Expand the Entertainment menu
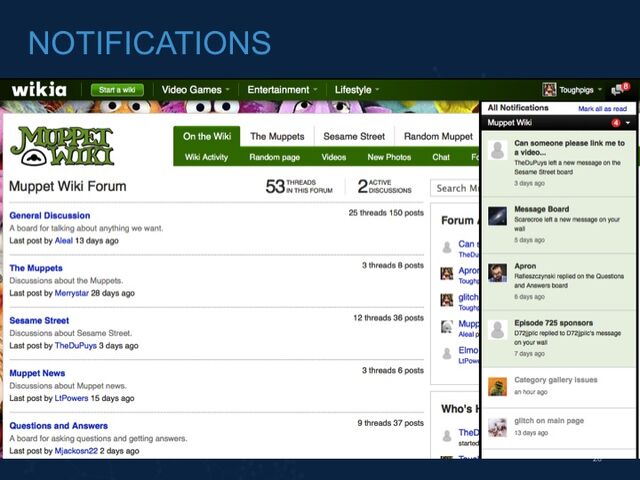This screenshot has height=480, width=640. [x=282, y=90]
